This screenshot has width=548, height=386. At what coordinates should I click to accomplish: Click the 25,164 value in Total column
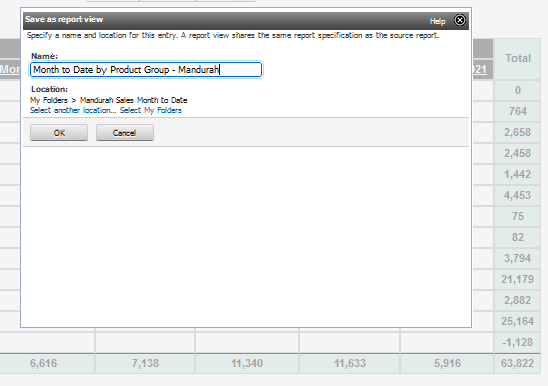[518, 321]
